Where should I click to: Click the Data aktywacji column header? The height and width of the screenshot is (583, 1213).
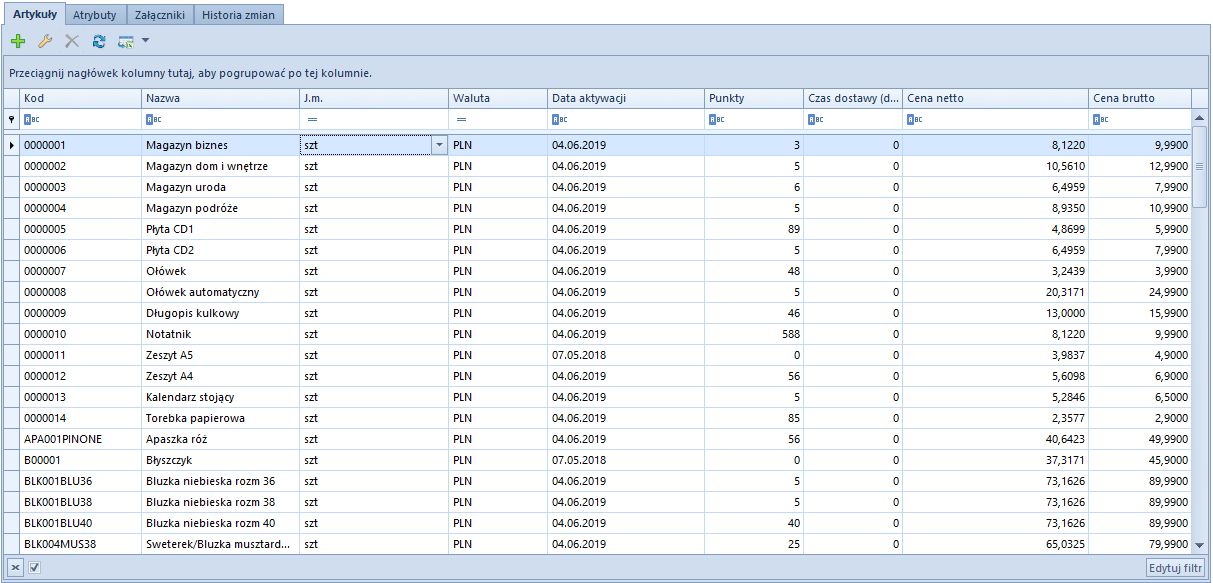[625, 98]
